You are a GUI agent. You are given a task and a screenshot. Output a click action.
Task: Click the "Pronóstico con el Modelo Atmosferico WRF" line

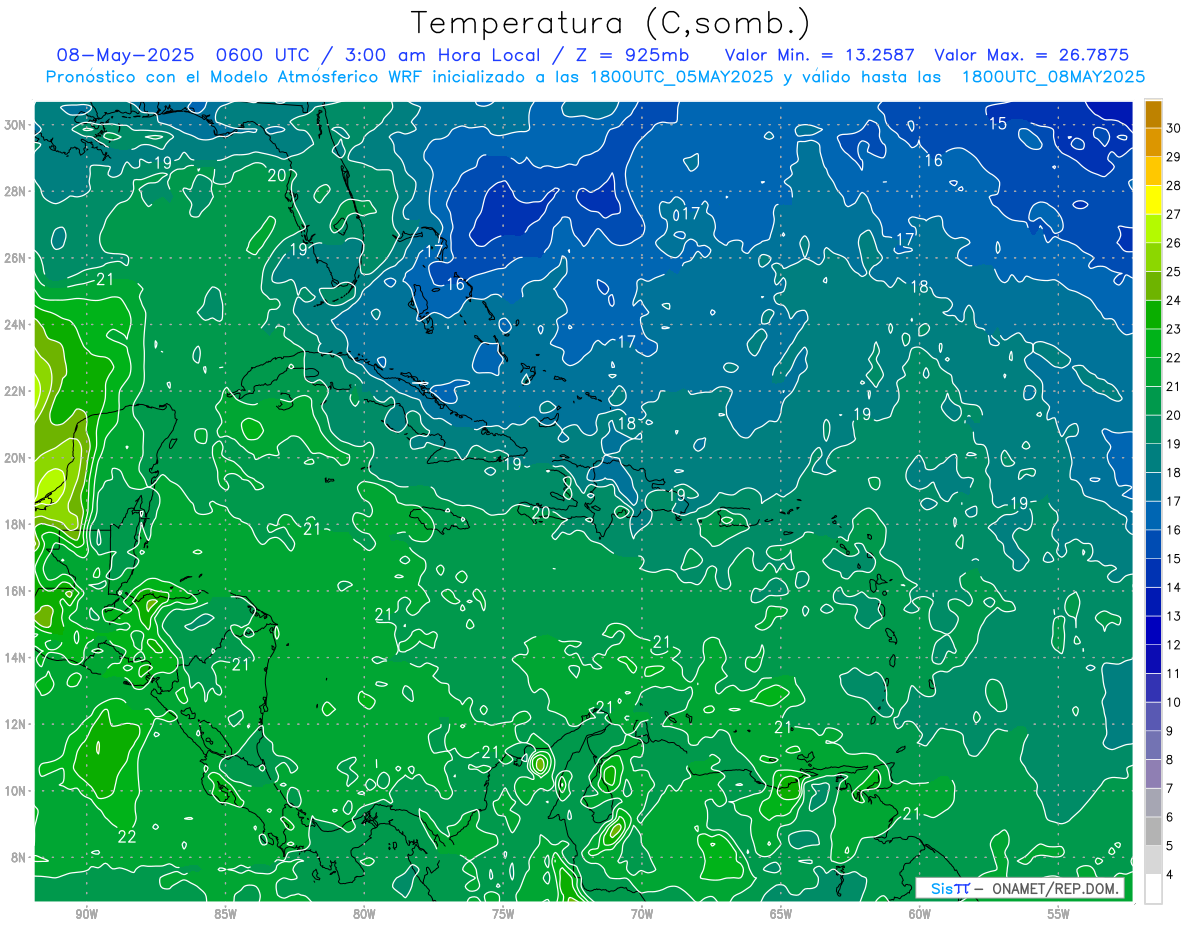[236, 77]
